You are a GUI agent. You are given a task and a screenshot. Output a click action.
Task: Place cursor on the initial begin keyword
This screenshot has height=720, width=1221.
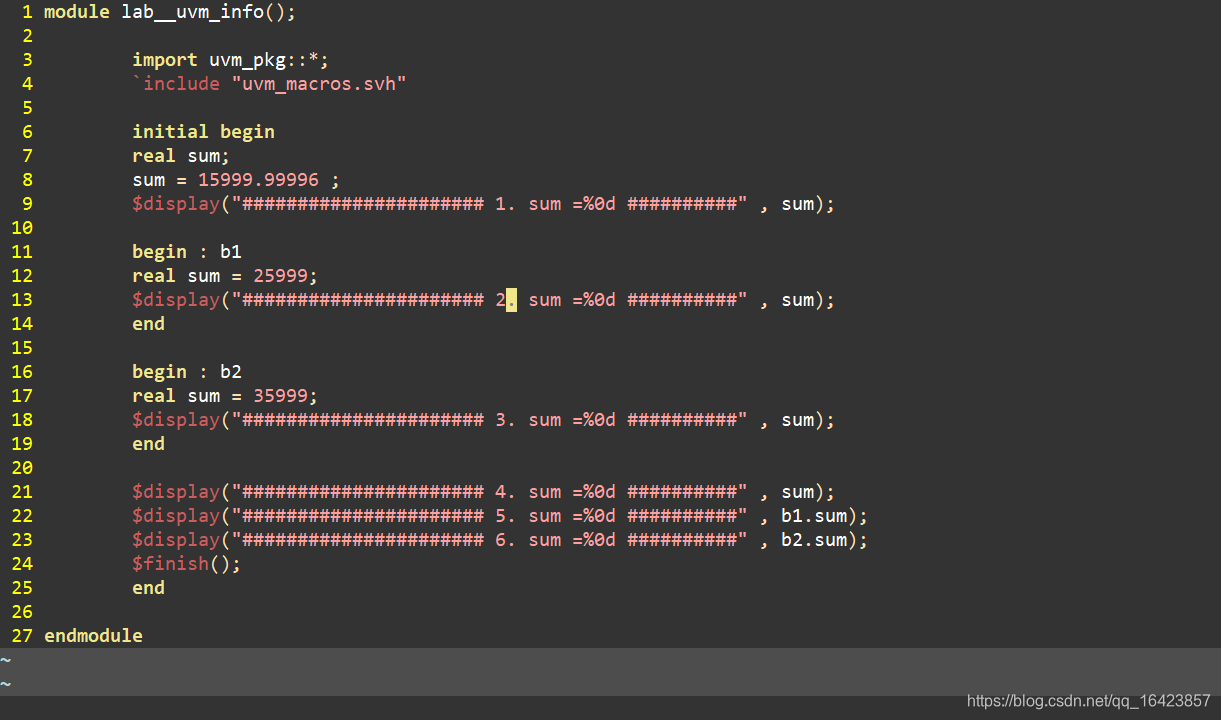203,131
